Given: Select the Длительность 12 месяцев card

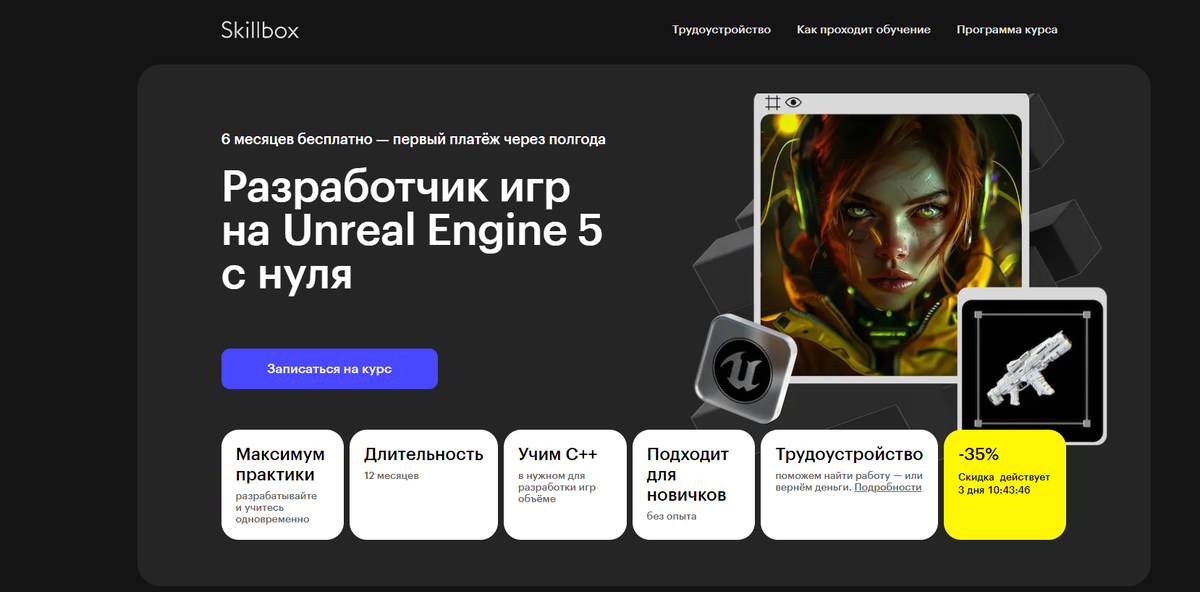Looking at the screenshot, I should [423, 485].
